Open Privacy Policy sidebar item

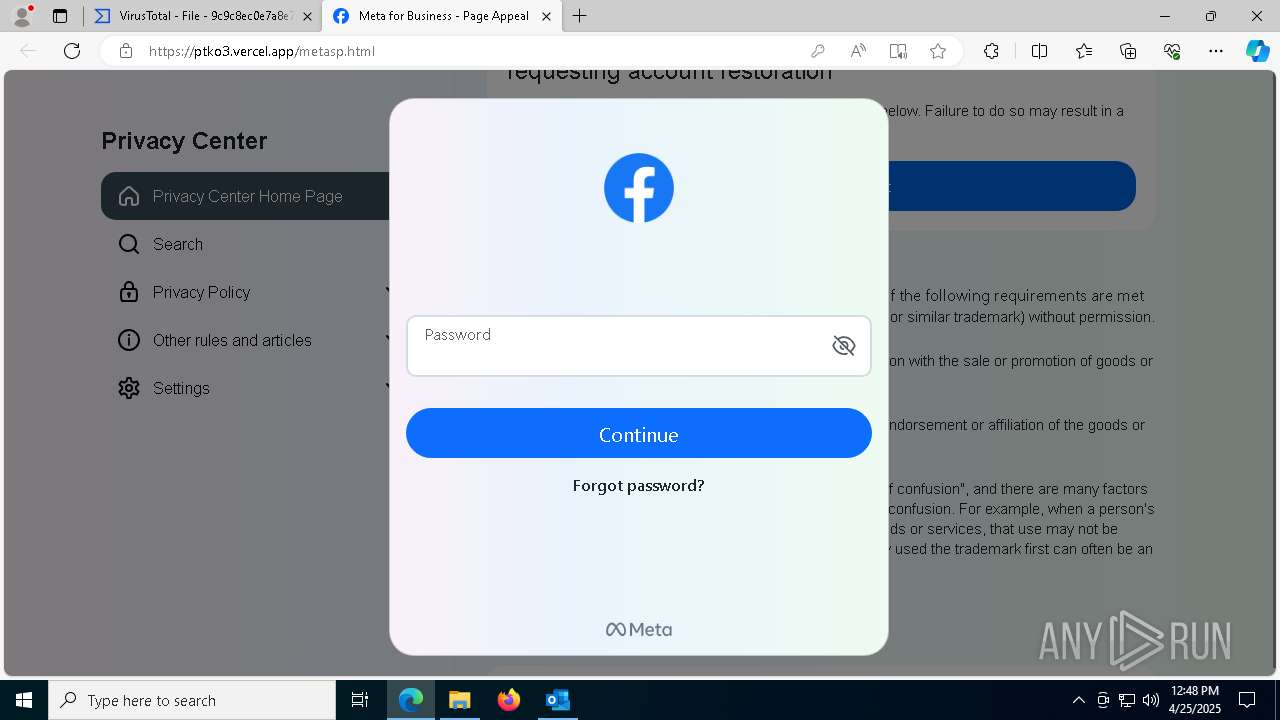click(201, 292)
